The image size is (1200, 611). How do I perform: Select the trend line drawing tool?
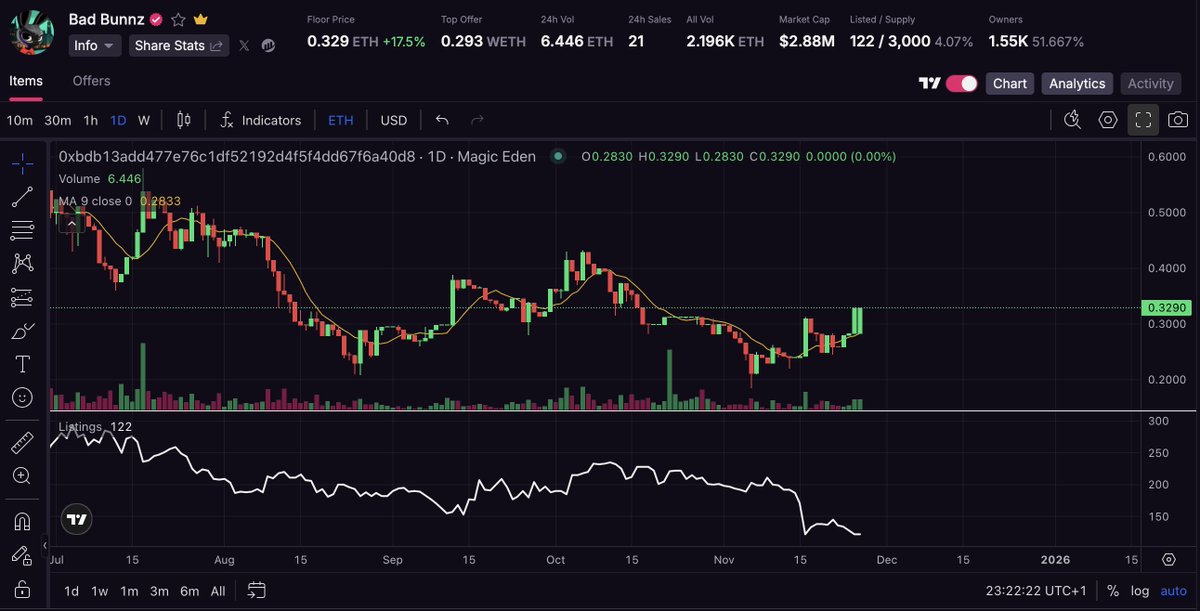pos(21,196)
